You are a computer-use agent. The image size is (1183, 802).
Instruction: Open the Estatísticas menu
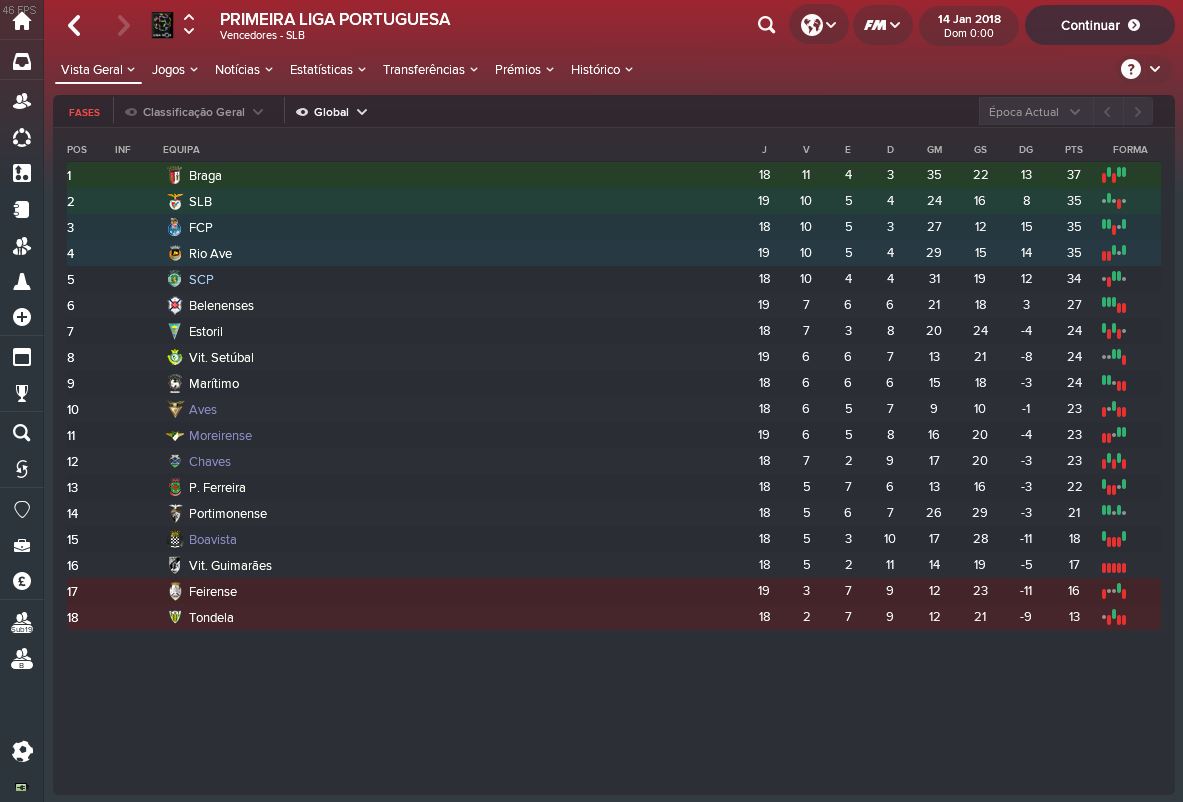[327, 70]
